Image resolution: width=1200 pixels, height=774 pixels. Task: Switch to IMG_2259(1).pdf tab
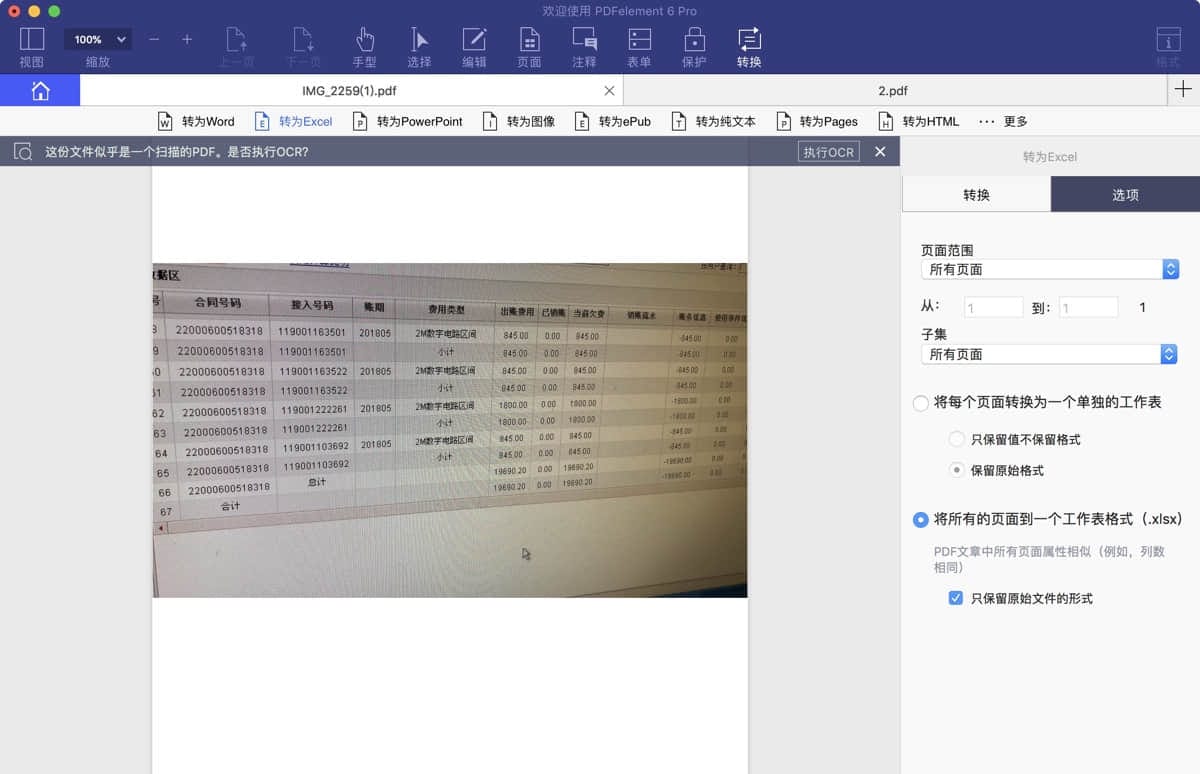[x=350, y=91]
